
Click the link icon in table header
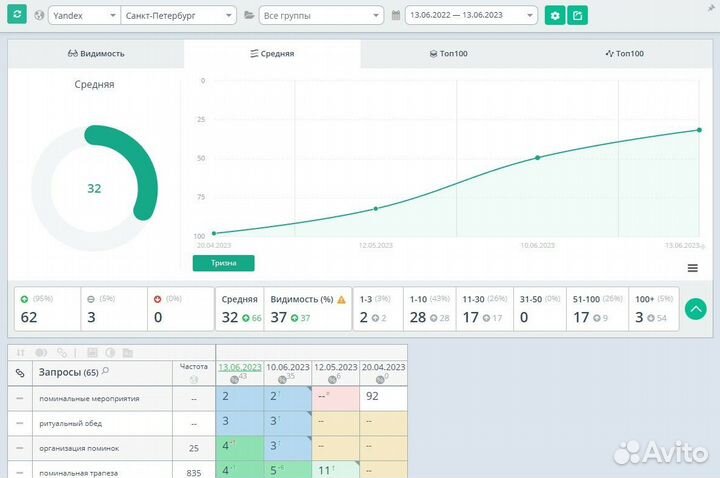[x=20, y=373]
